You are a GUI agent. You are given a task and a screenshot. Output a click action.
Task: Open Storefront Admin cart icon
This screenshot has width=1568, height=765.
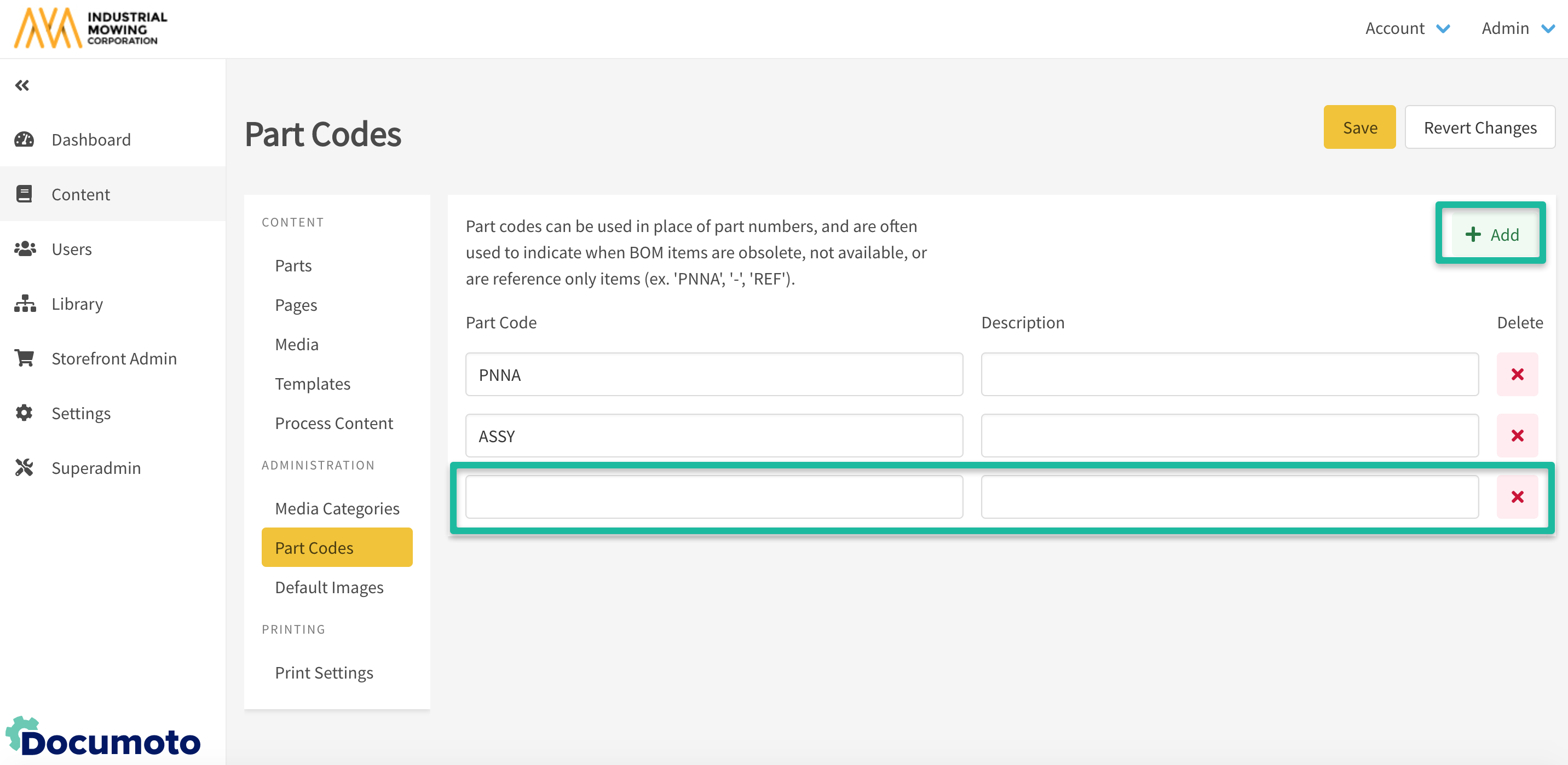coord(24,358)
